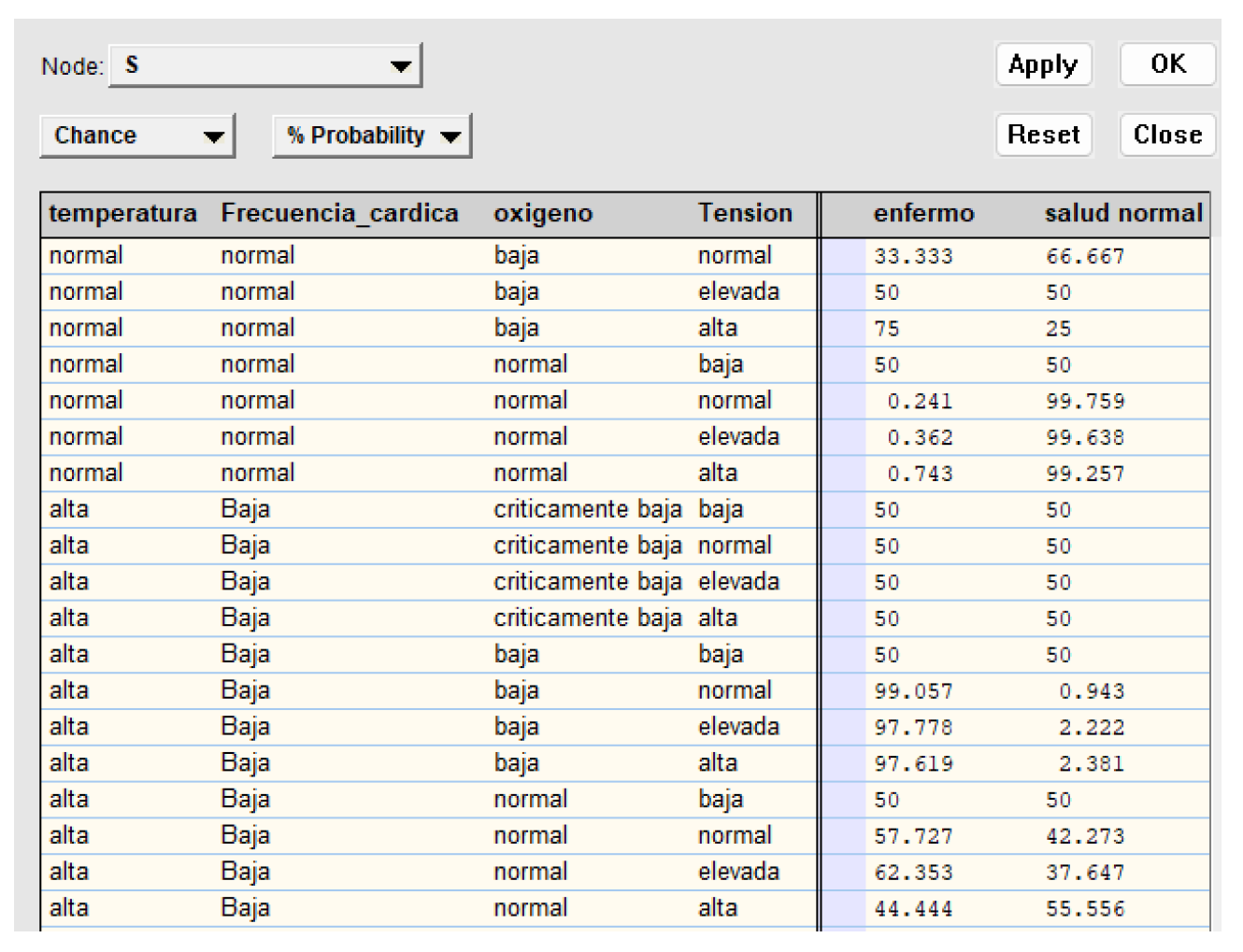Select the oxigeno column header

click(543, 213)
